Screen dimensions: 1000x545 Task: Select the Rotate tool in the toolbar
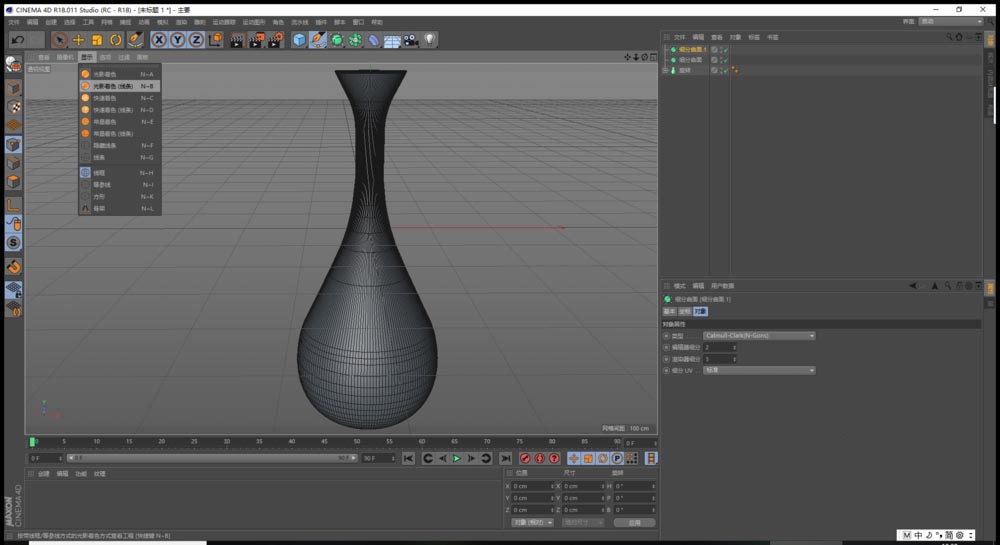pyautogui.click(x=115, y=40)
